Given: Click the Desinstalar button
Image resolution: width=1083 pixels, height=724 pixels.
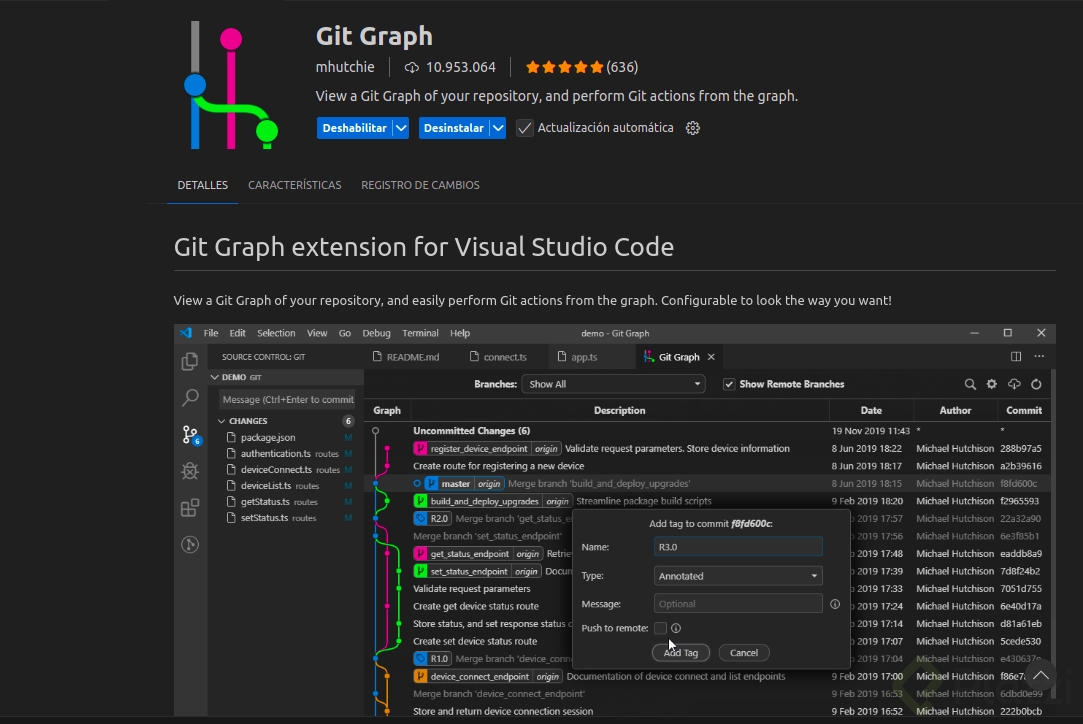Looking at the screenshot, I should pyautogui.click(x=453, y=128).
